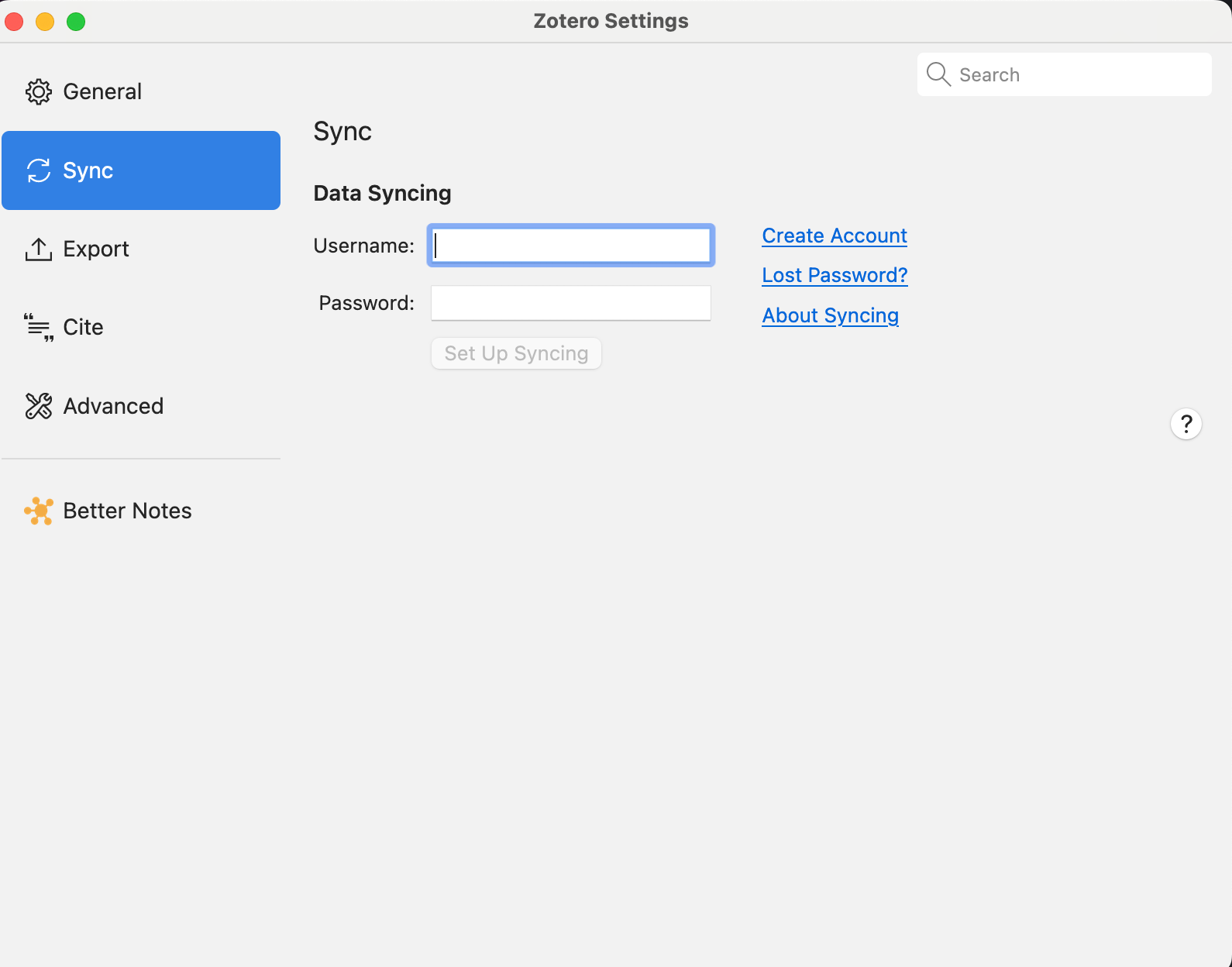Click the Set Up Syncing button
Viewport: 1232px width, 967px height.
coord(516,353)
